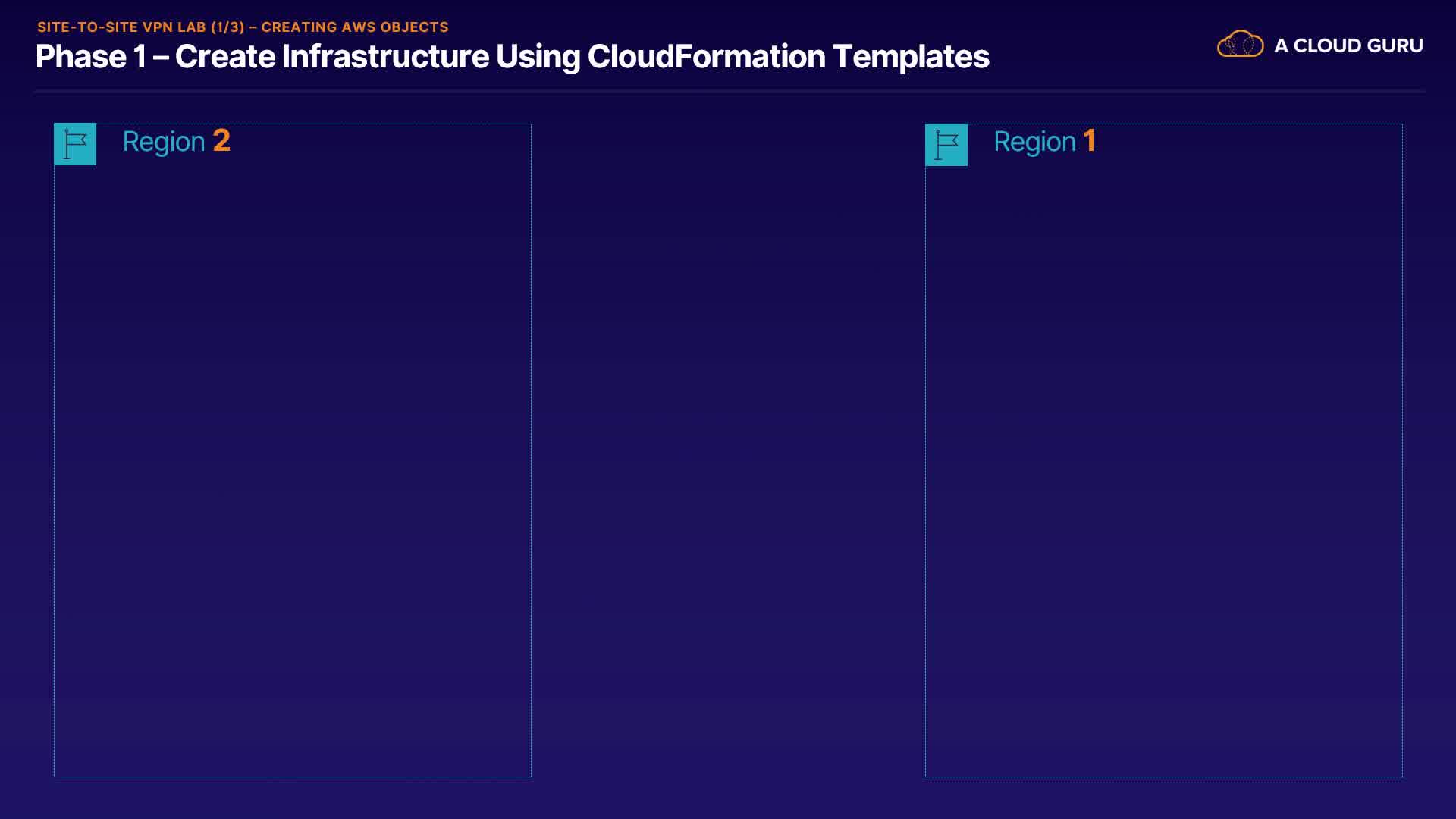Click the A Cloud Guru cloud logo
The height and width of the screenshot is (819, 1456).
1240,45
